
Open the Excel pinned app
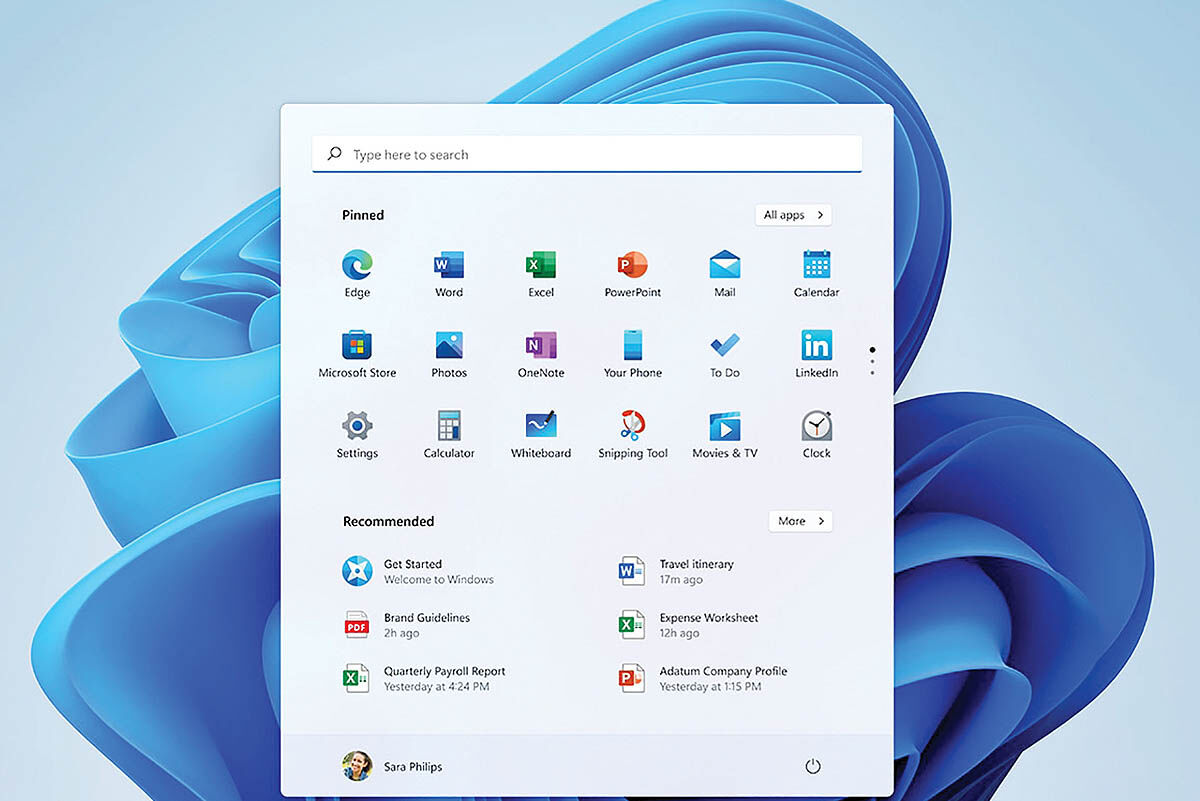(541, 273)
